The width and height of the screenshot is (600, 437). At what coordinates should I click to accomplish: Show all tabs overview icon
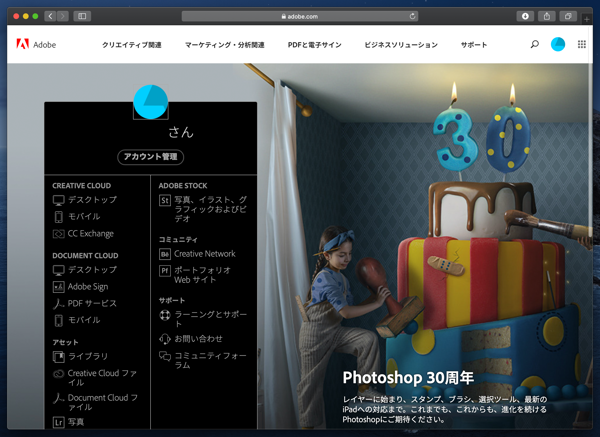pos(568,16)
